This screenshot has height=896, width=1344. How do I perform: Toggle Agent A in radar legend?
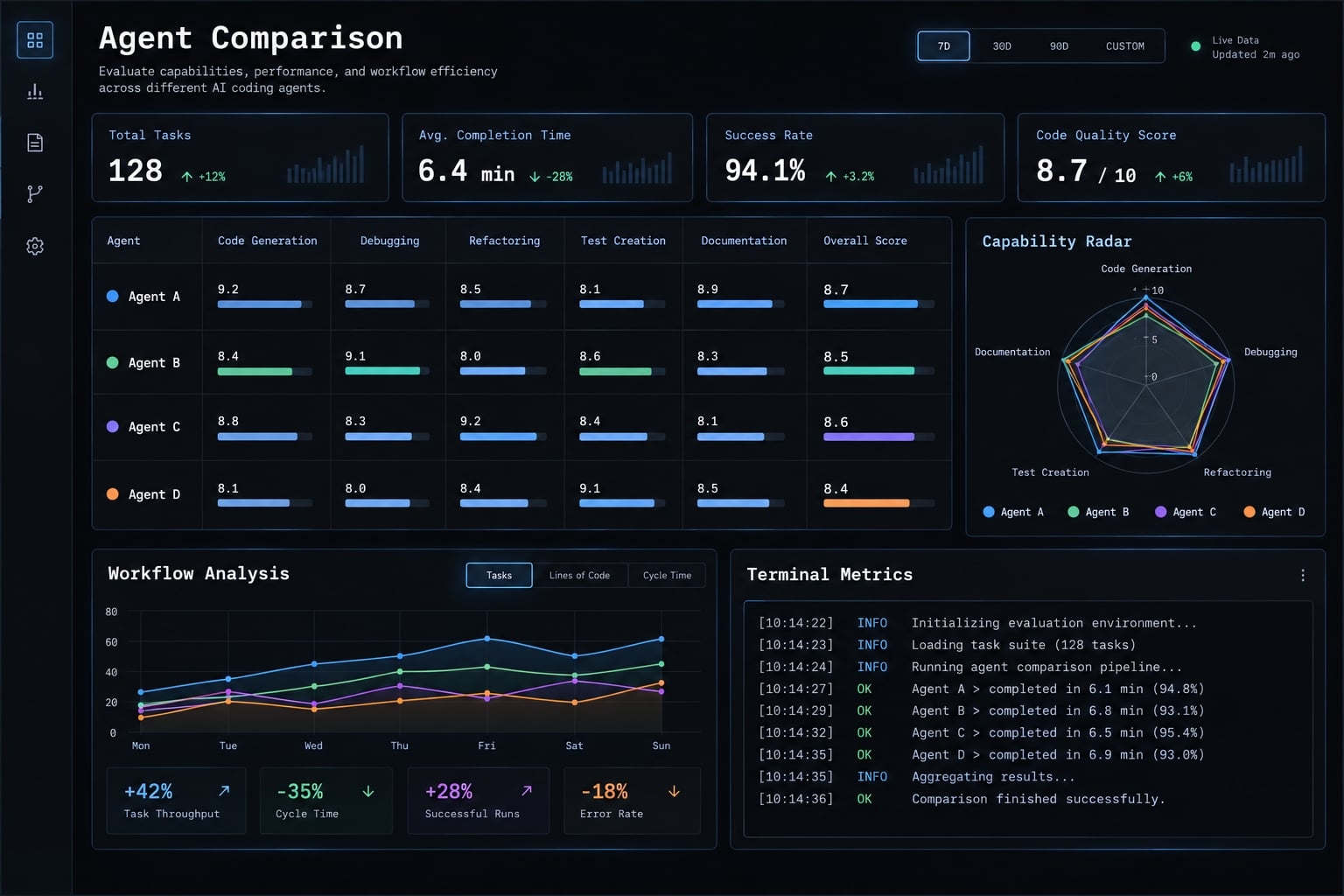(x=1013, y=512)
